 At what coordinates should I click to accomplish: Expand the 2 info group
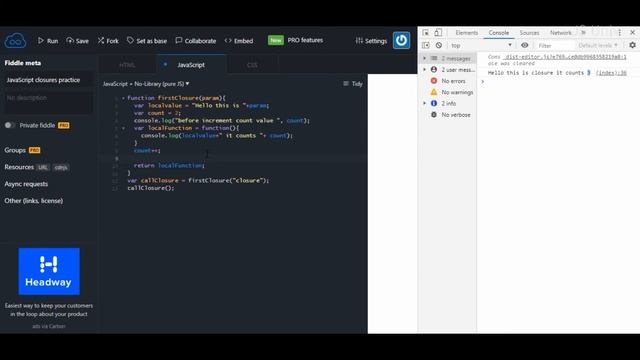(x=448, y=103)
